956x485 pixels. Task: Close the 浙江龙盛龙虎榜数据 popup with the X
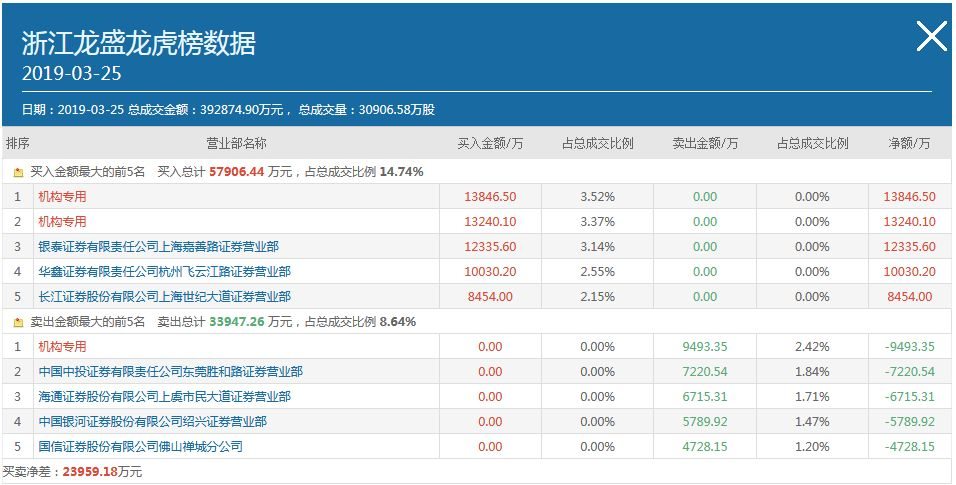(932, 36)
